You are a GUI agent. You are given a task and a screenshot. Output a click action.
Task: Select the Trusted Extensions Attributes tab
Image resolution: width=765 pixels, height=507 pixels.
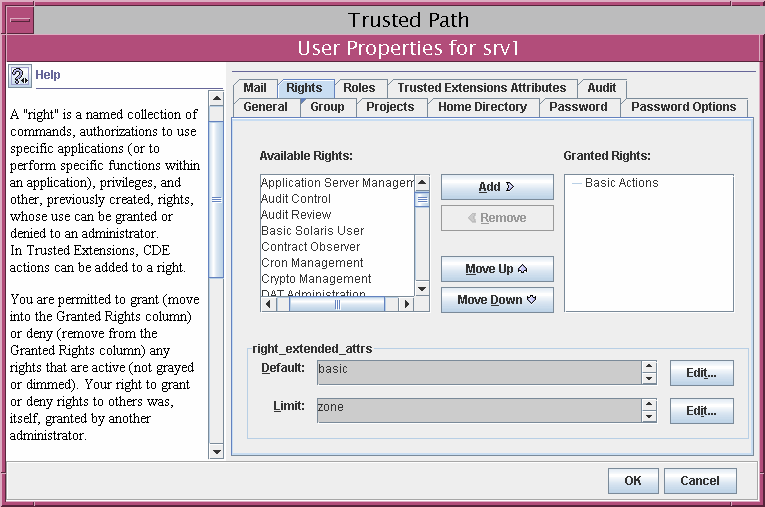[482, 88]
